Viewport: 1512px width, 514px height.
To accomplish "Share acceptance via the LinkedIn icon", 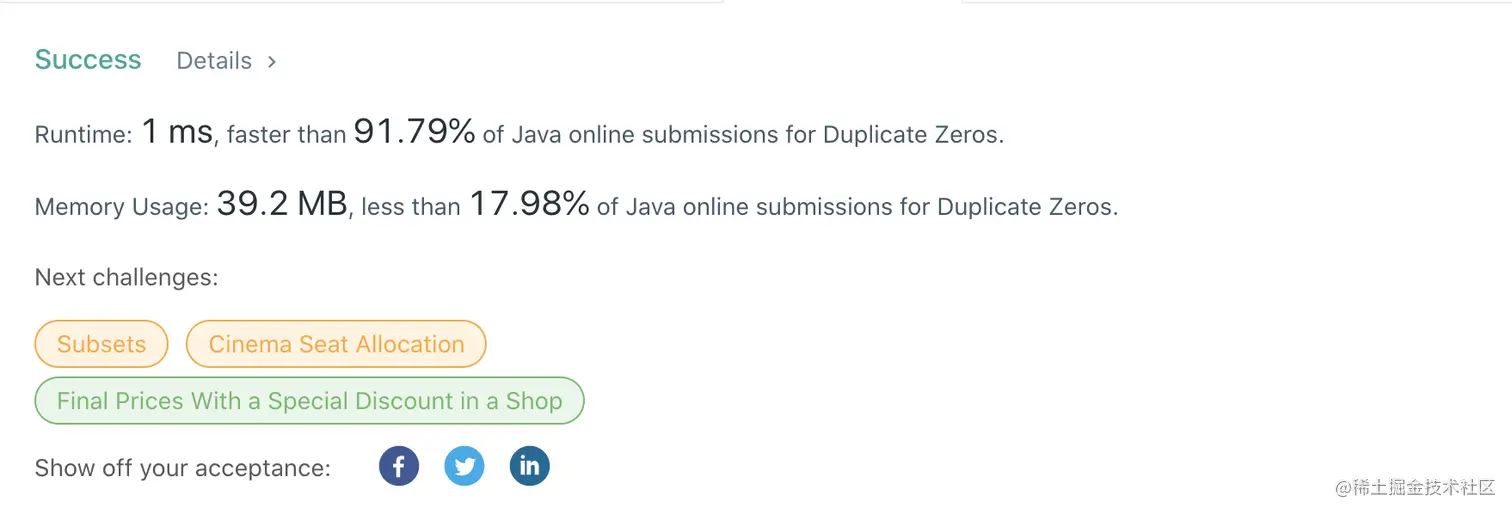I will 529,466.
